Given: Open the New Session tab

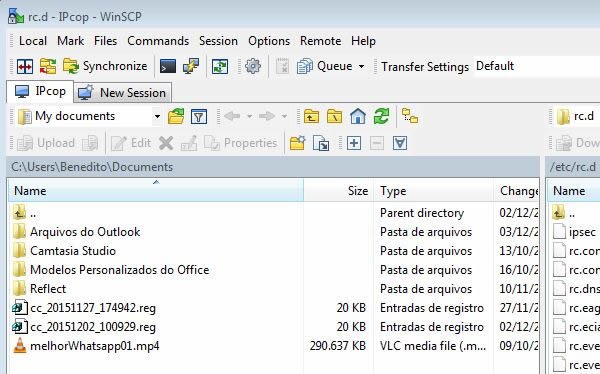Looking at the screenshot, I should [x=122, y=93].
